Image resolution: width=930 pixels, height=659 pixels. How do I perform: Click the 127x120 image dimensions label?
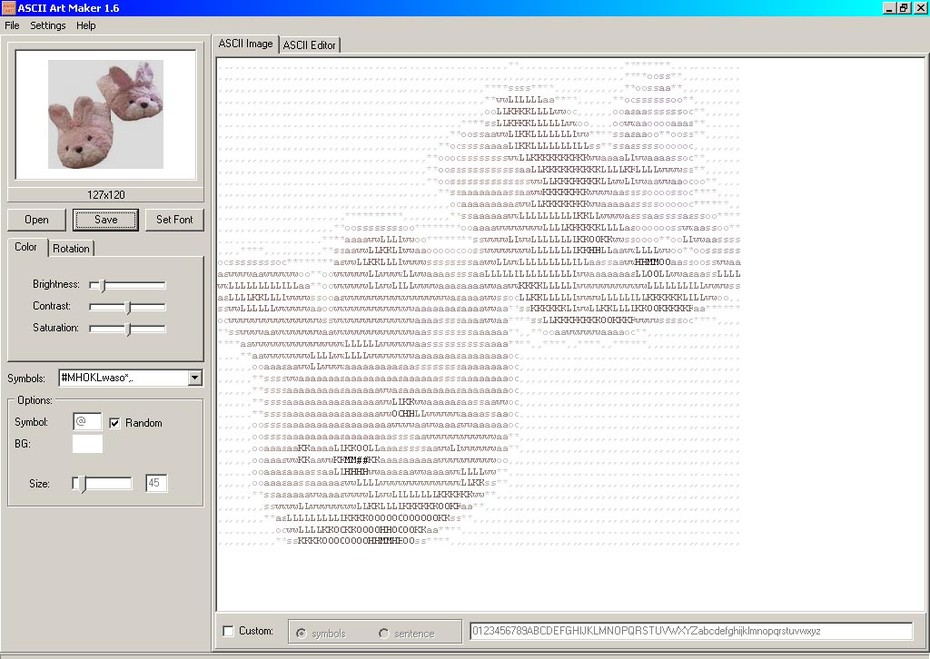click(106, 195)
